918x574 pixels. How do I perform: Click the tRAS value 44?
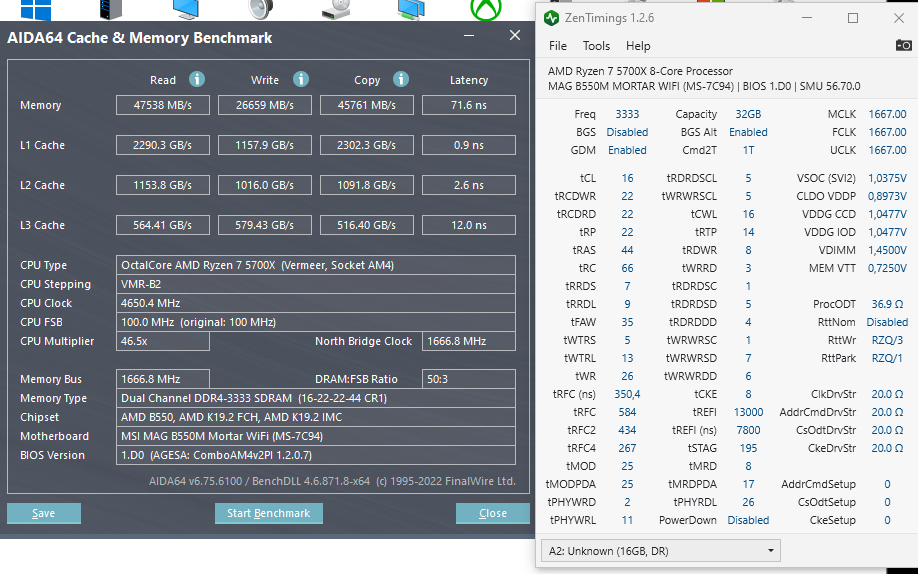(627, 250)
